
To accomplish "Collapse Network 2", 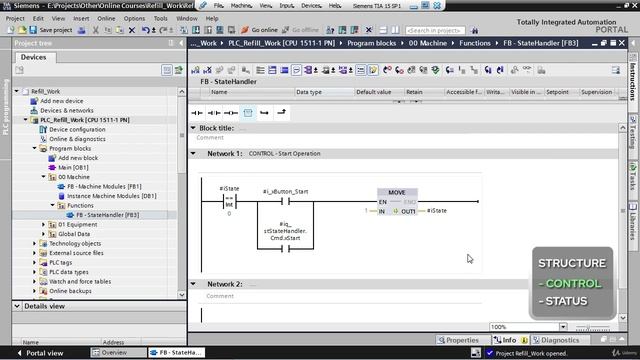I will [193, 284].
